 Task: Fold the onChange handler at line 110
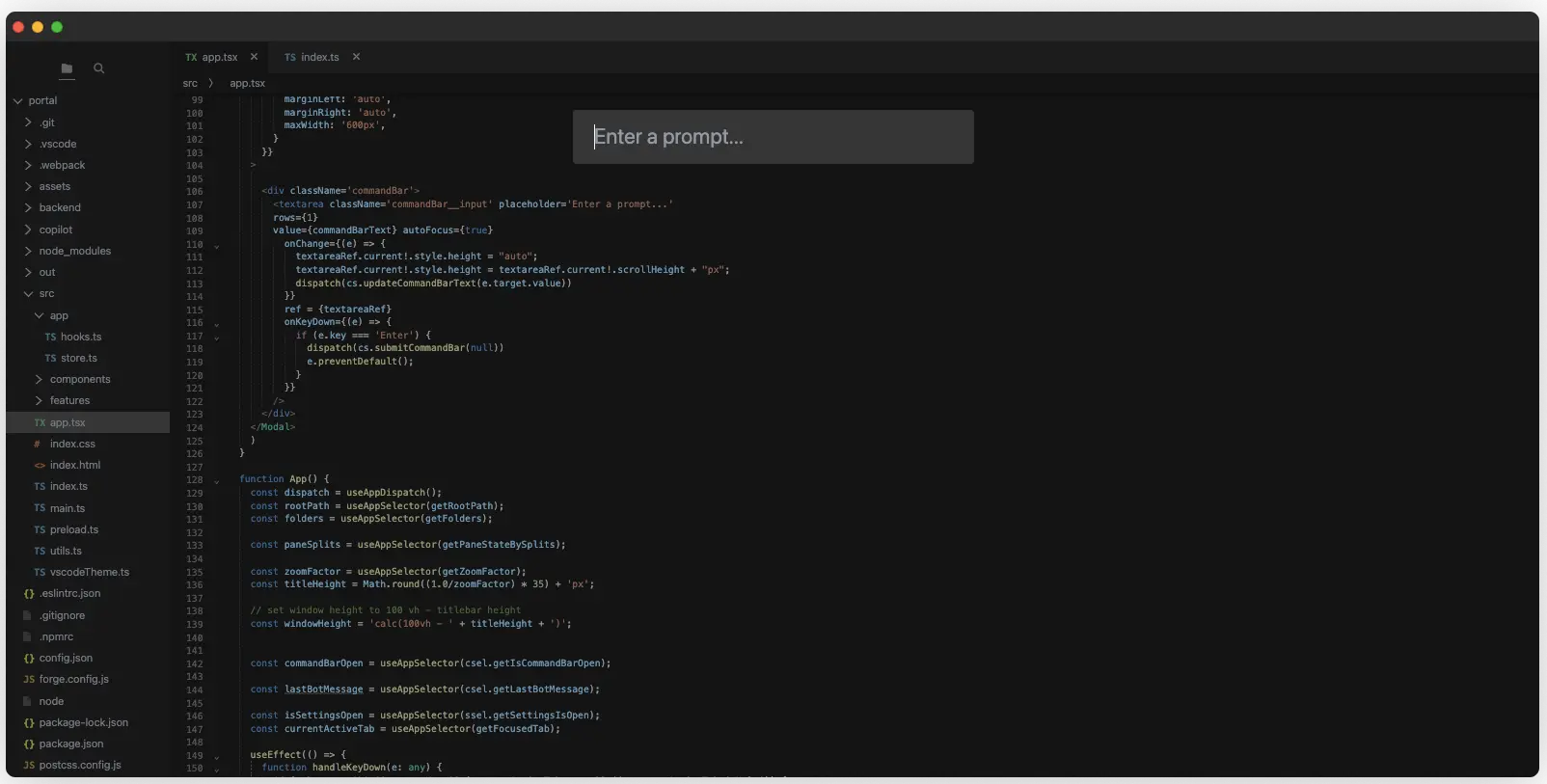[216, 246]
